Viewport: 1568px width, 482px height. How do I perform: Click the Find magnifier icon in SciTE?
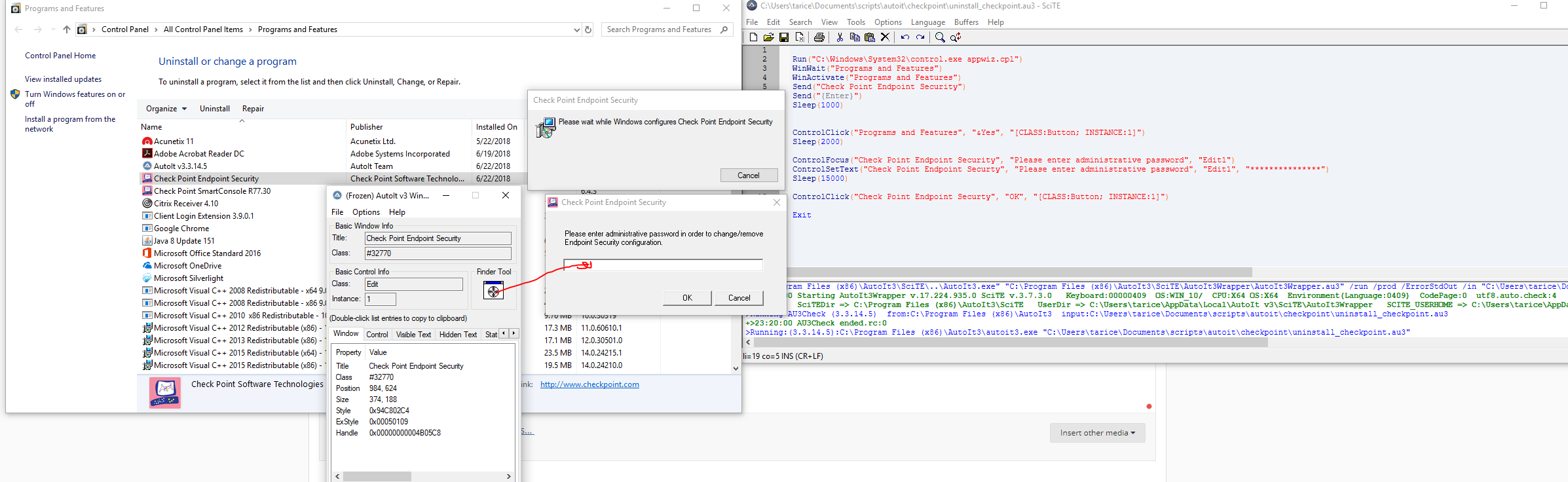coord(940,37)
